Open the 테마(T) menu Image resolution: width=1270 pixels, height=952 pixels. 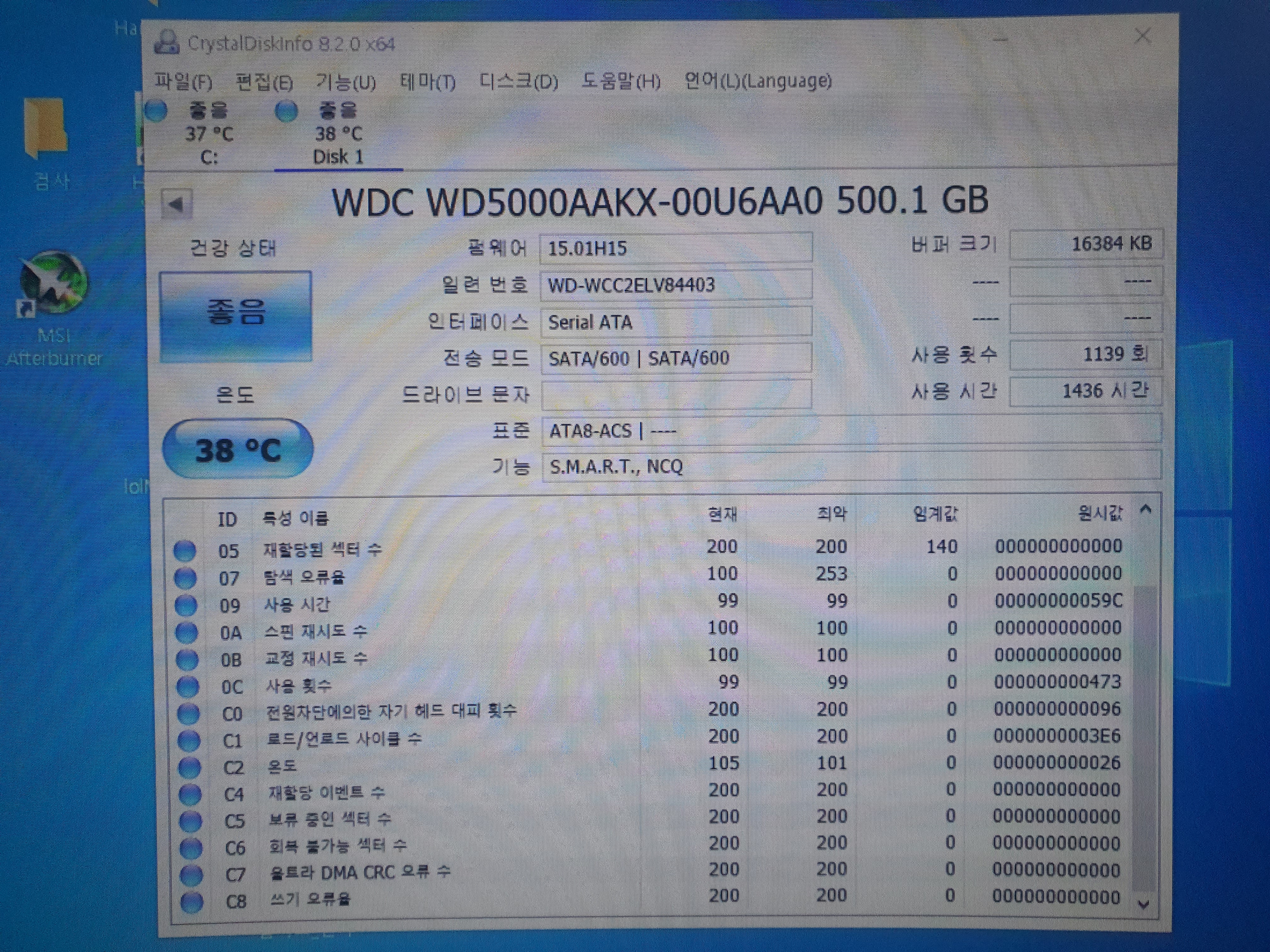pos(428,82)
